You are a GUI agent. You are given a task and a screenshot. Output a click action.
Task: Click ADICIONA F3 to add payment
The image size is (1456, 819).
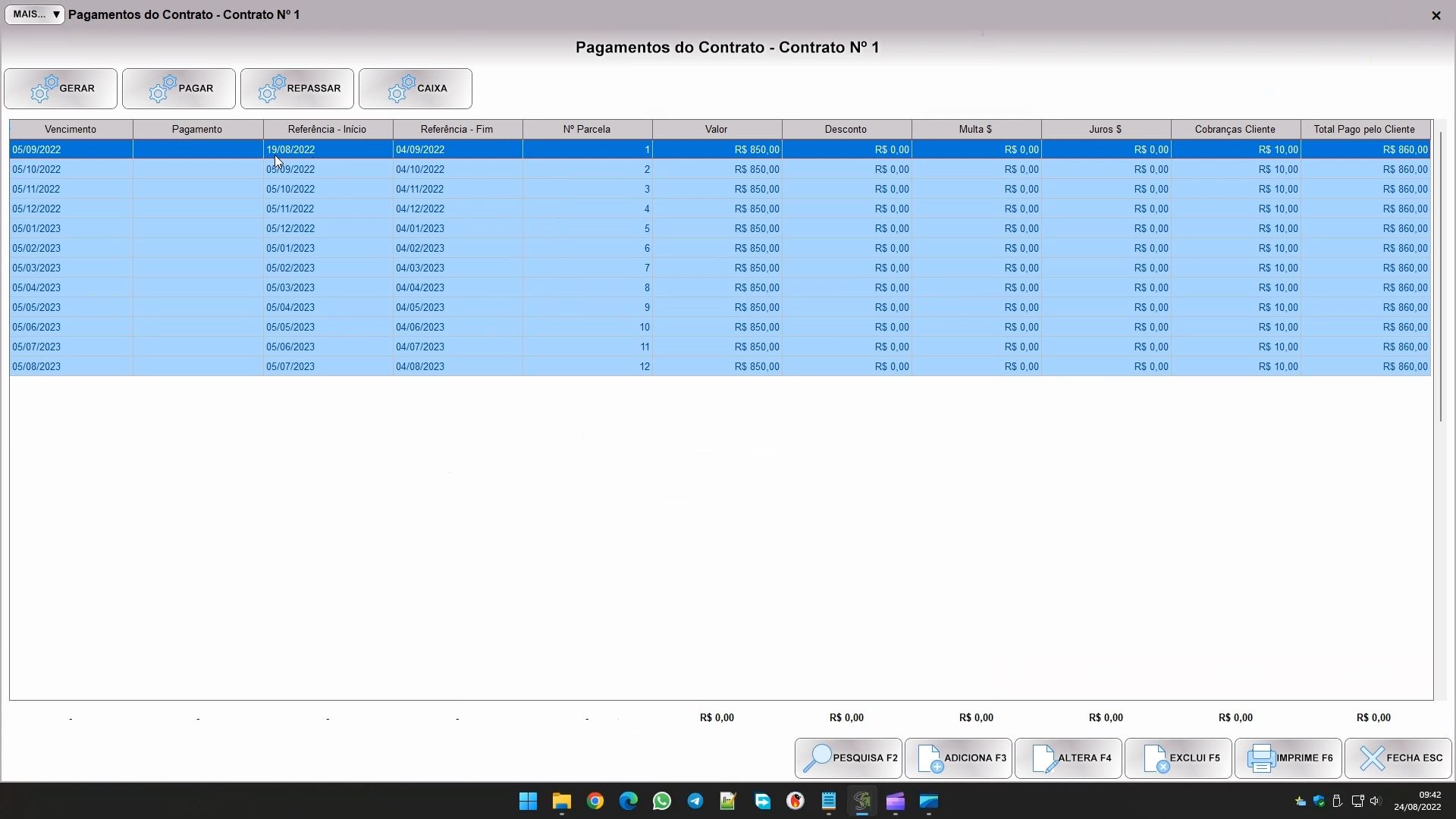pos(959,758)
